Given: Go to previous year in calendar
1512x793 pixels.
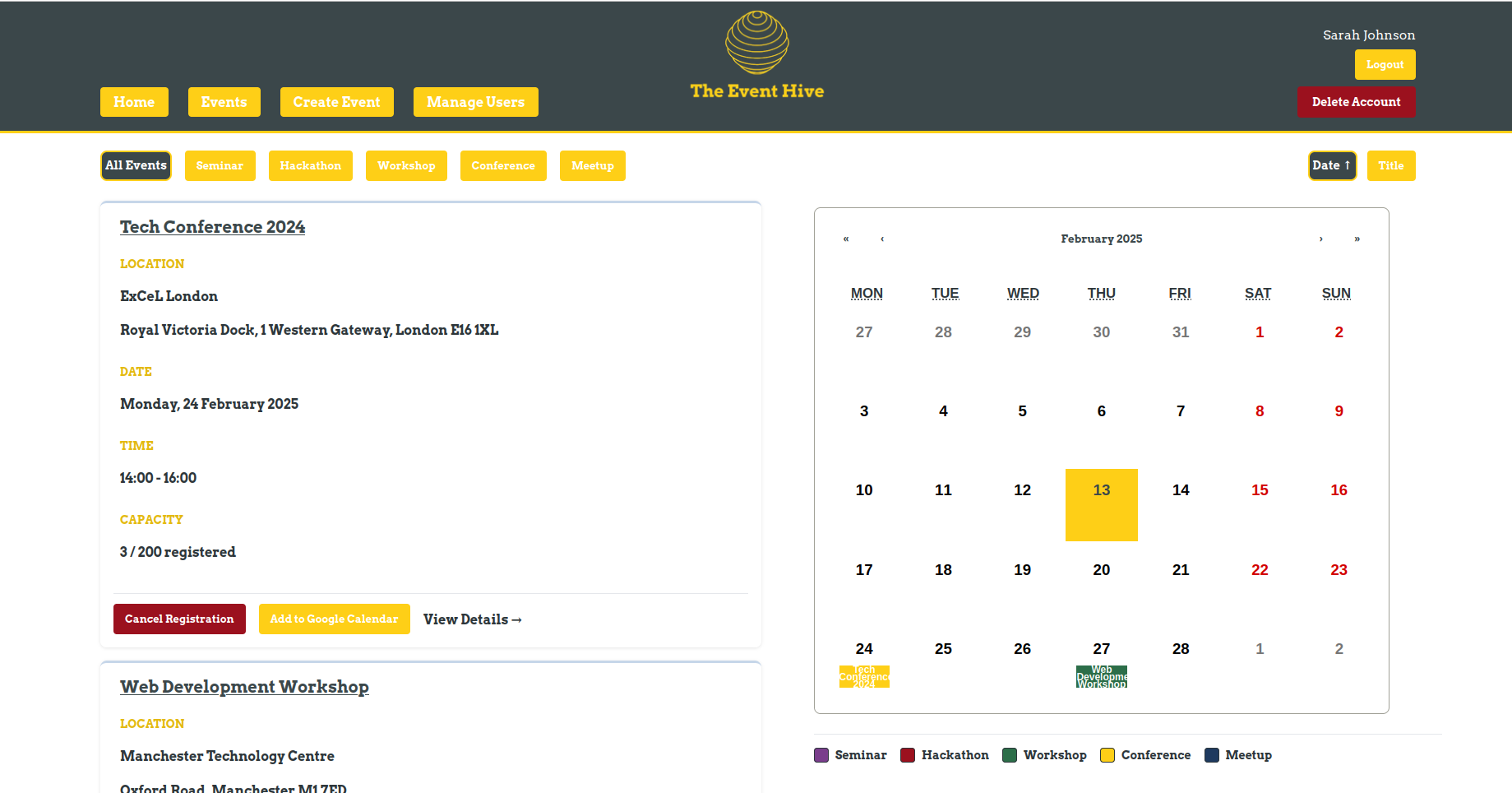Looking at the screenshot, I should [846, 239].
